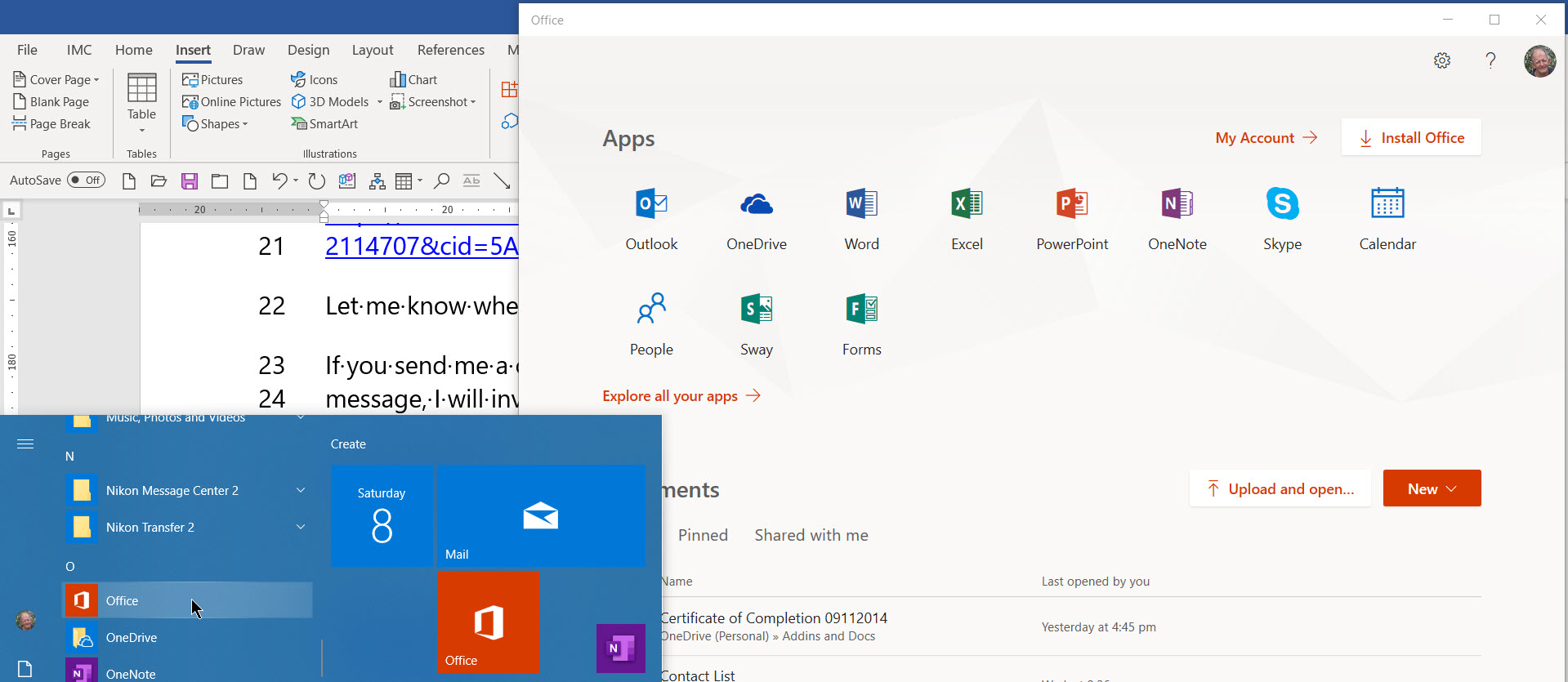The width and height of the screenshot is (1568, 682).
Task: Click the open-folder icon in Word's Quick Access Toolbar
Action: tap(159, 181)
